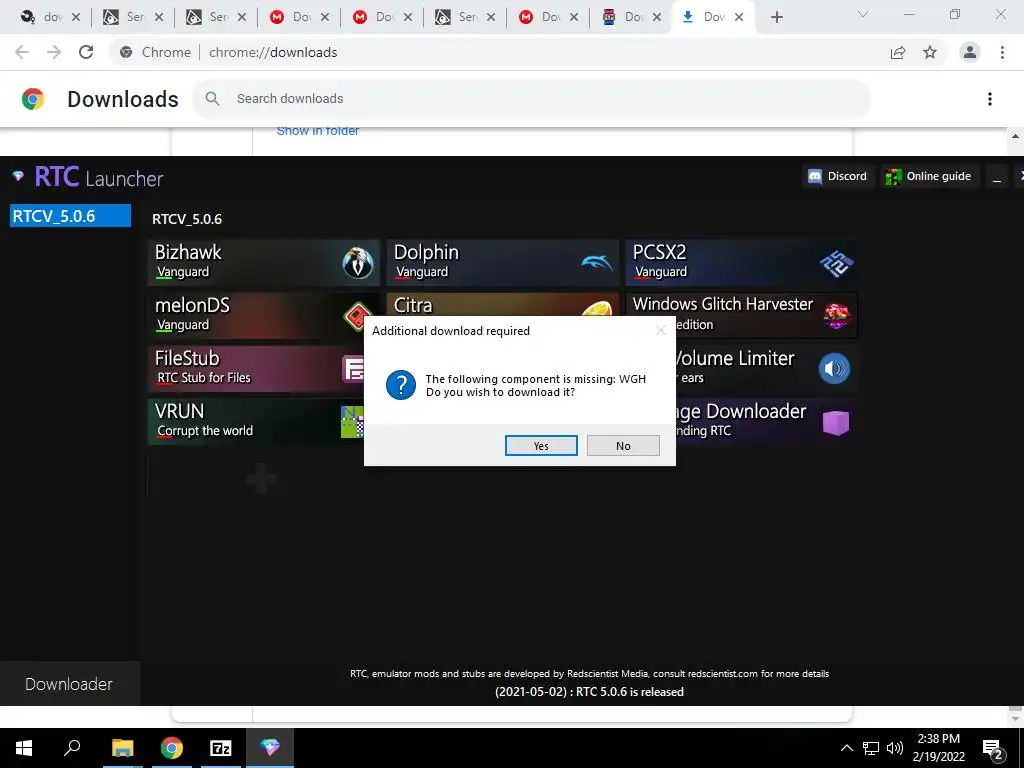Open the Chrome tab search dropdown
This screenshot has width=1024, height=768.
click(x=863, y=14)
